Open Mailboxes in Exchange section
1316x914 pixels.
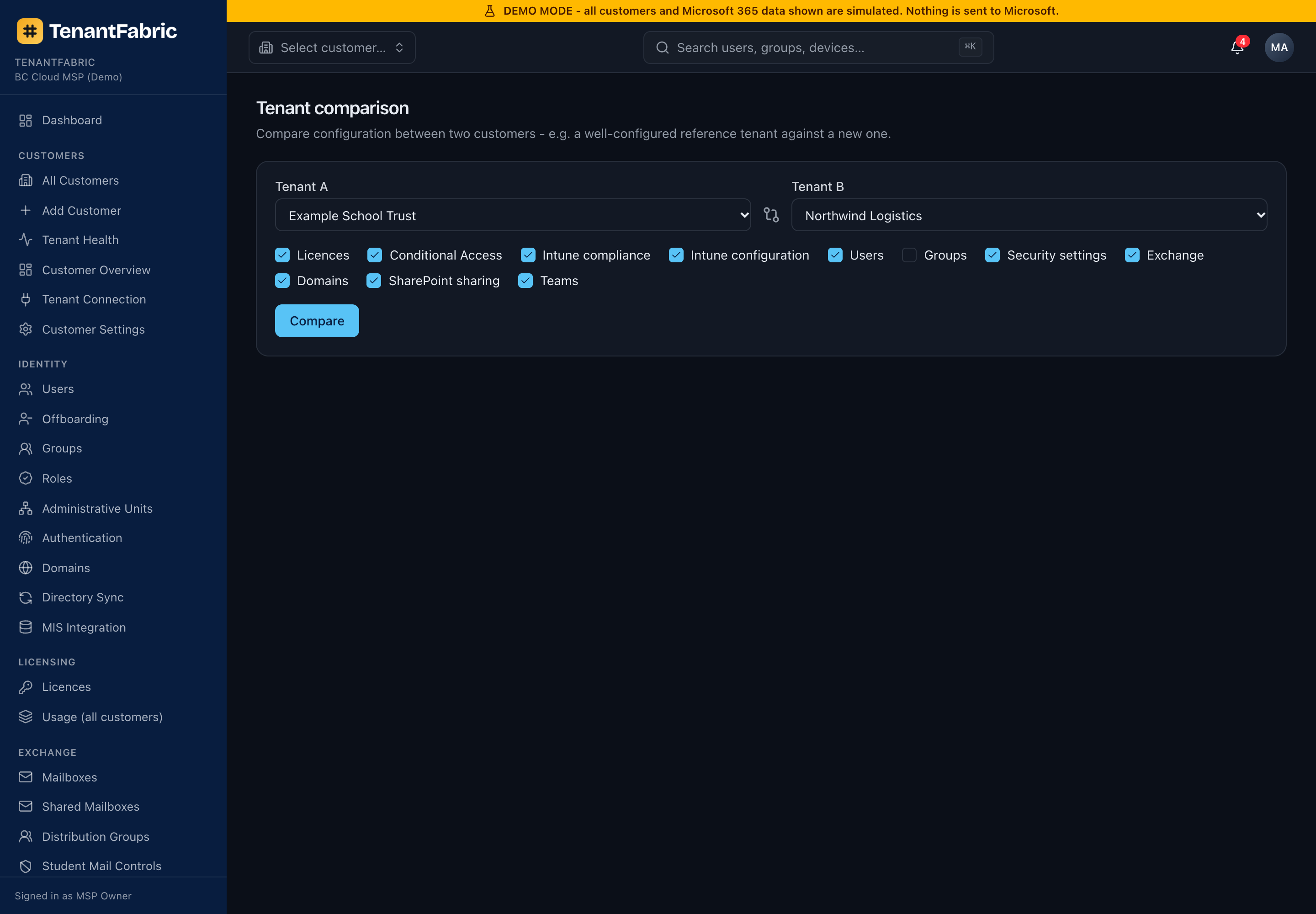coord(69,777)
